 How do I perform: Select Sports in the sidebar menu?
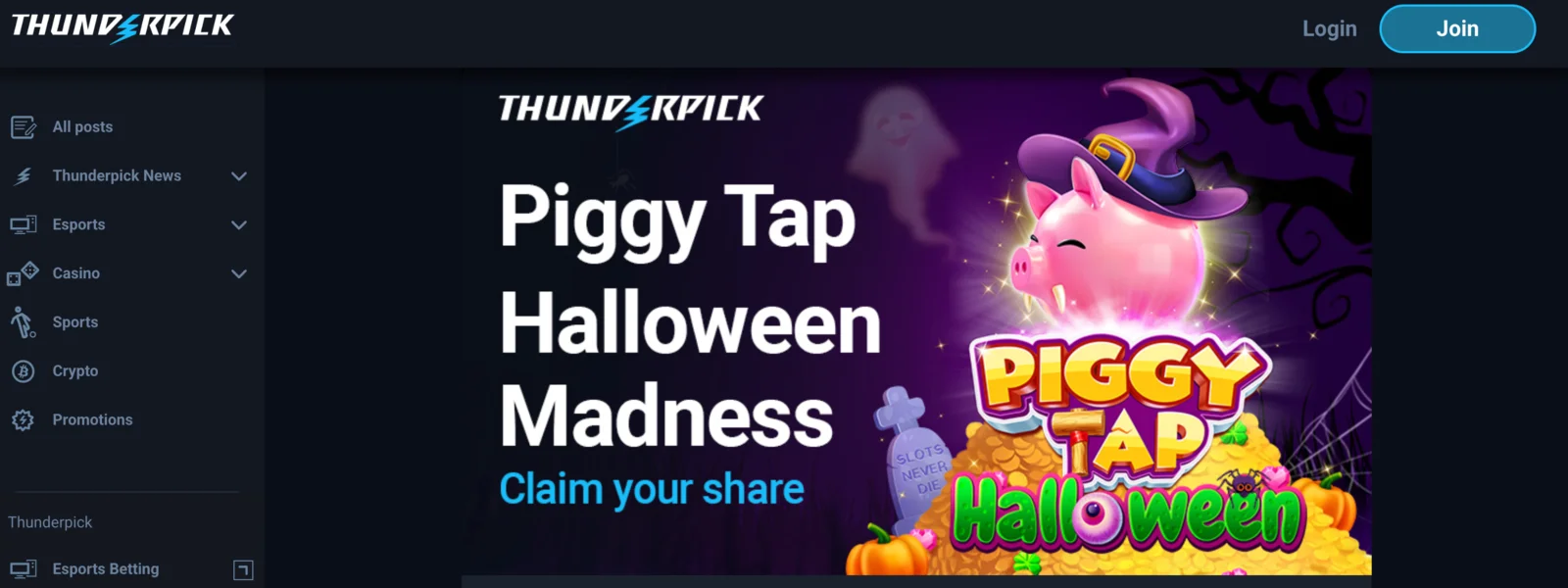click(x=75, y=322)
